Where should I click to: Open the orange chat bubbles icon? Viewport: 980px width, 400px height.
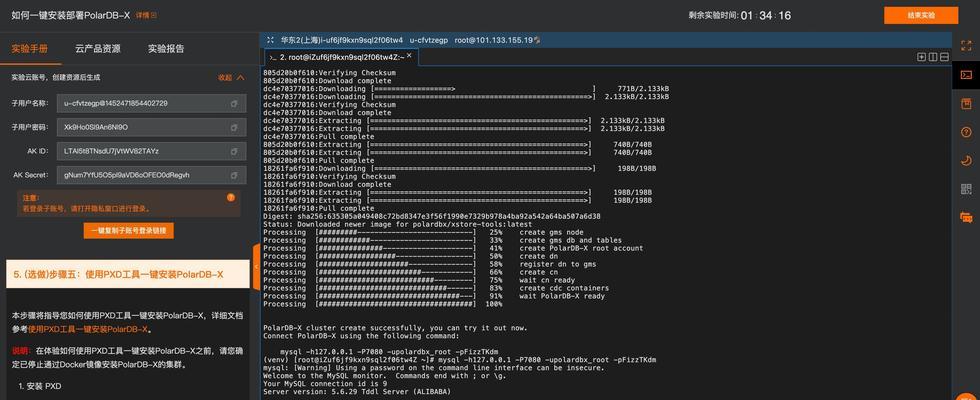(966, 218)
